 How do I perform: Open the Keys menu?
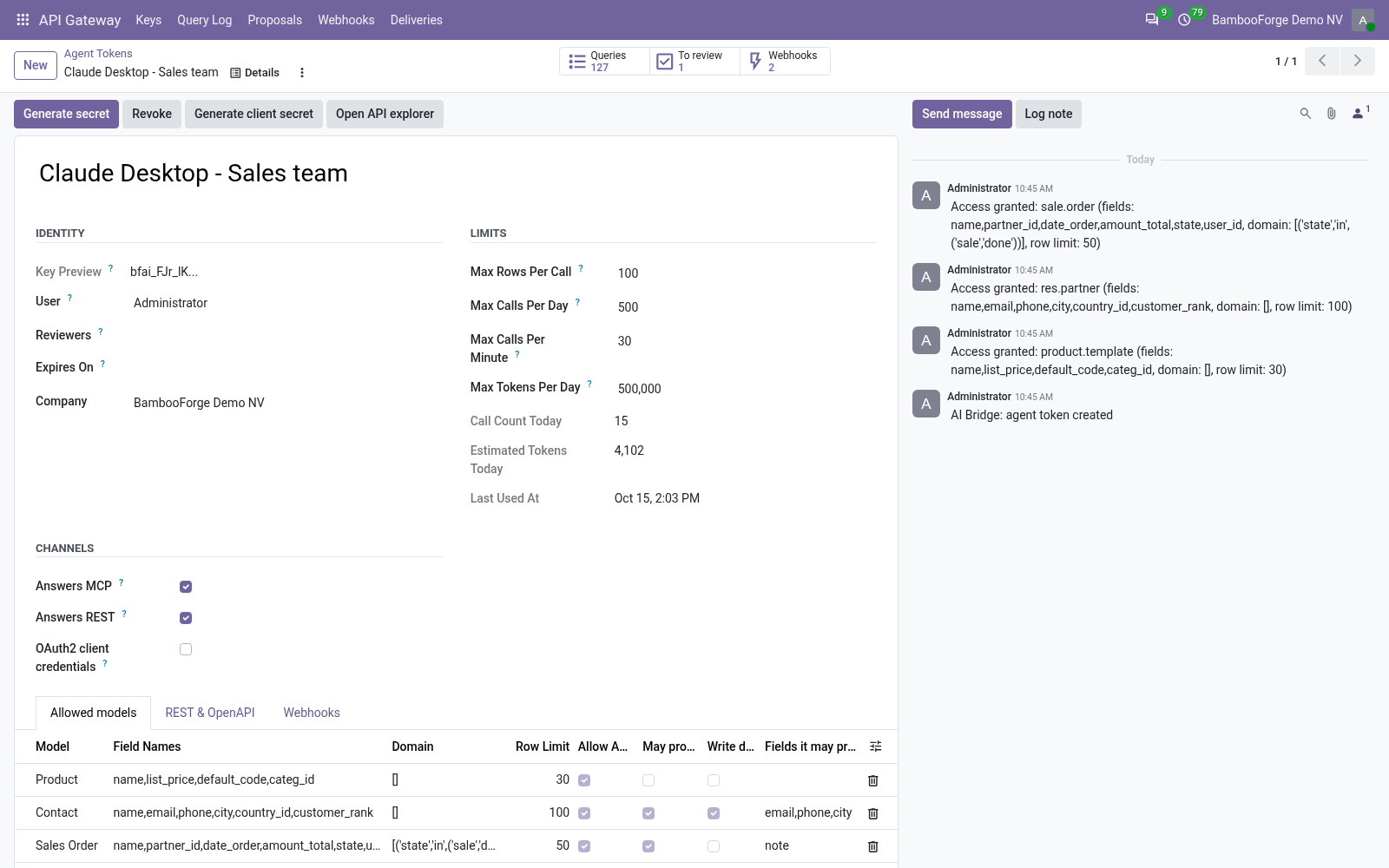(148, 20)
